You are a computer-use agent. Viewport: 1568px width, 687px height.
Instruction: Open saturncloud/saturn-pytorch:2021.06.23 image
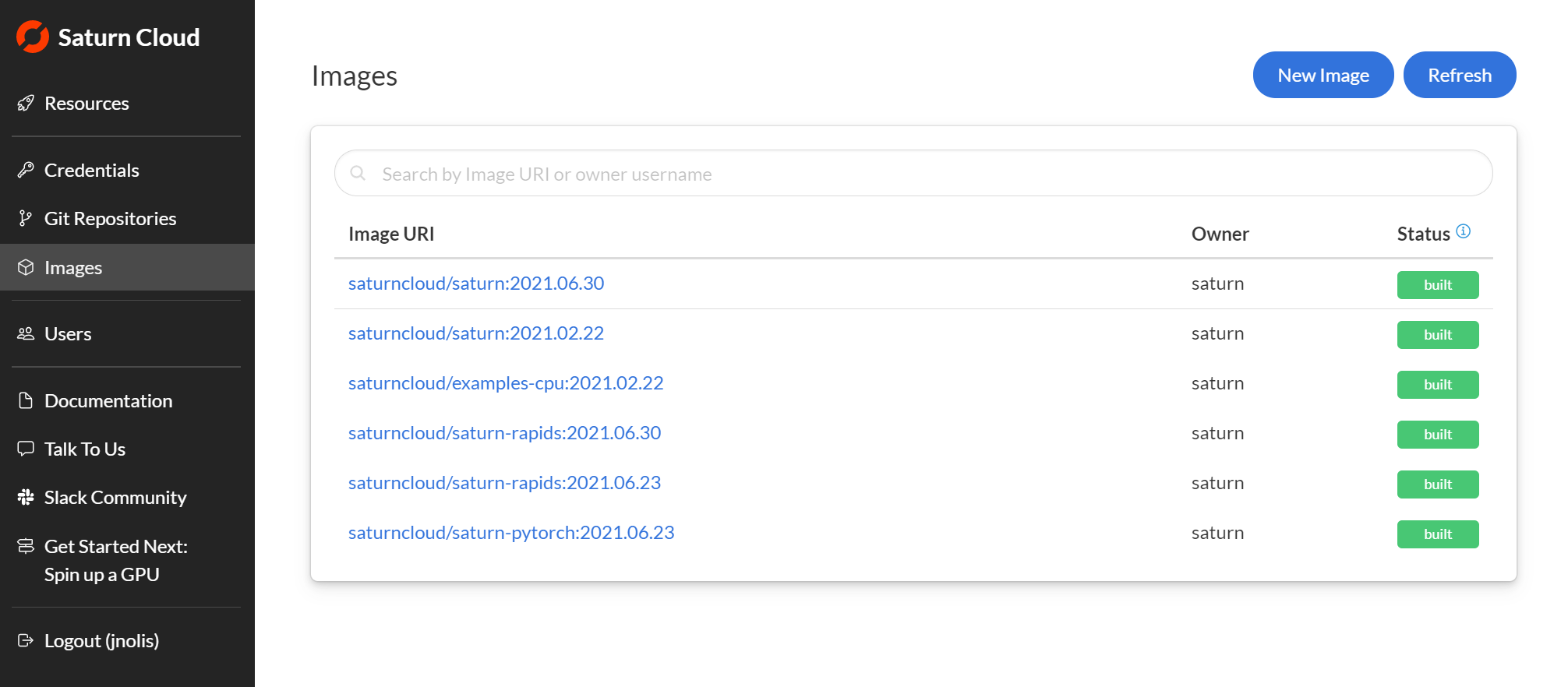(x=511, y=532)
